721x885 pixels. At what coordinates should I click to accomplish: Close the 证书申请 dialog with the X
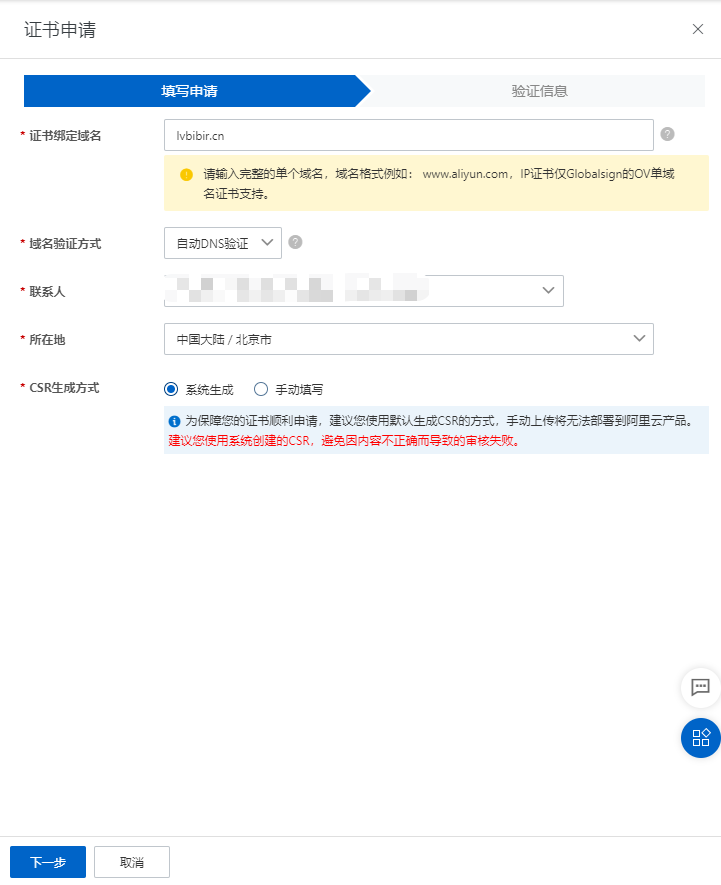click(698, 29)
